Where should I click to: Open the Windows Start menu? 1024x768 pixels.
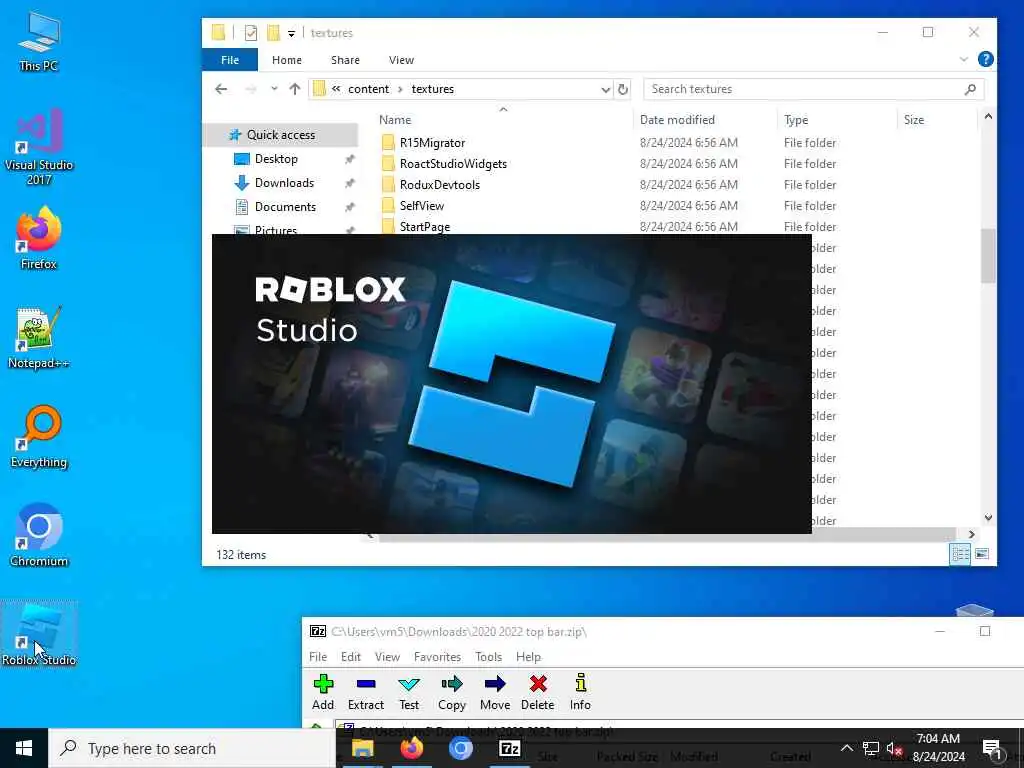(x=24, y=748)
